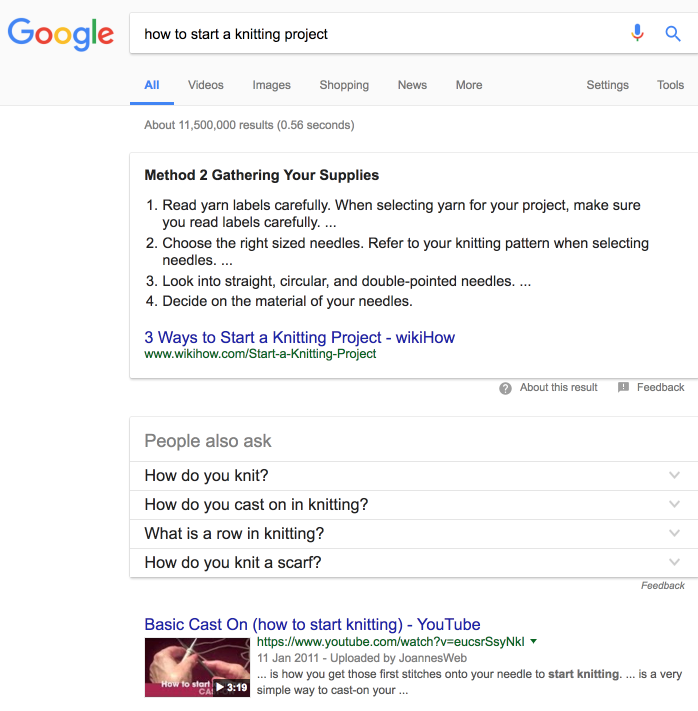
Task: Expand 'How do you knit a scarf?'
Action: coord(414,563)
